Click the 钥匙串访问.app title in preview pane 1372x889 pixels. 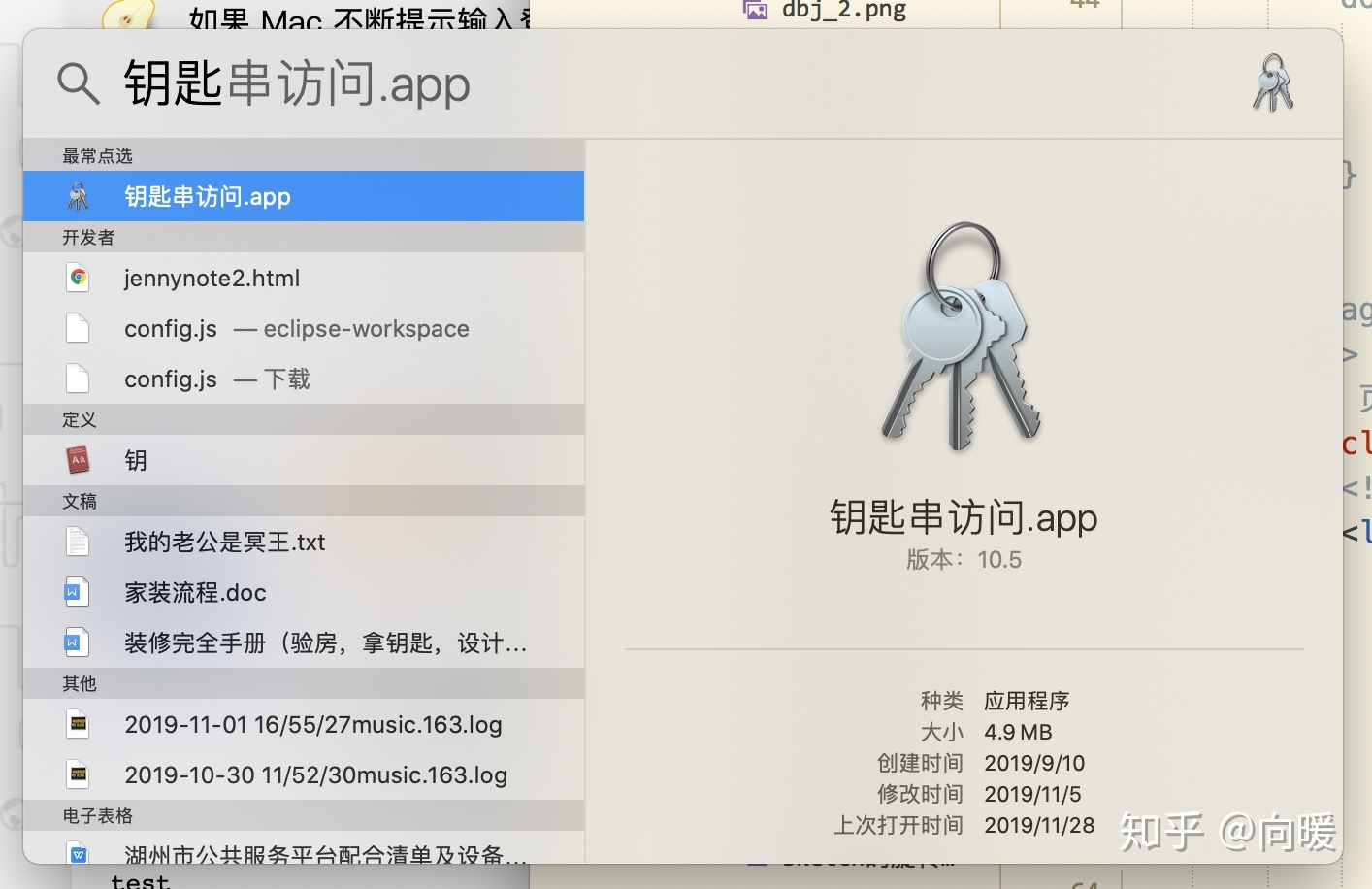(964, 518)
